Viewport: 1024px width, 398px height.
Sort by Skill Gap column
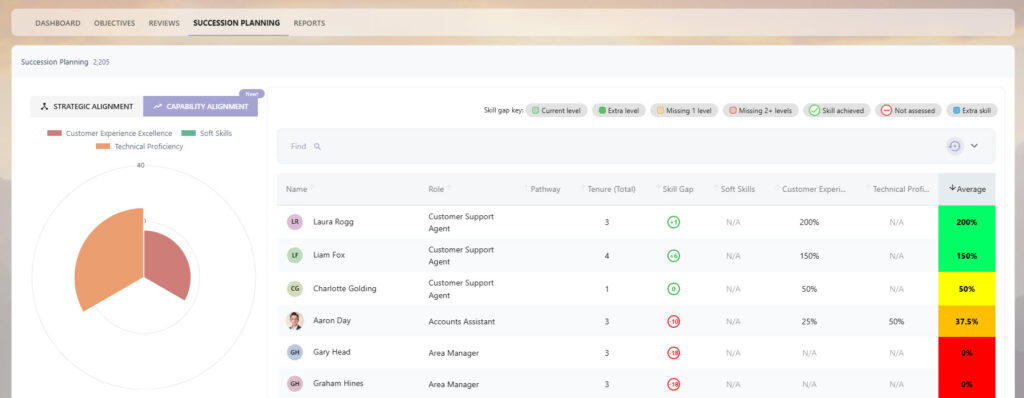click(x=678, y=190)
